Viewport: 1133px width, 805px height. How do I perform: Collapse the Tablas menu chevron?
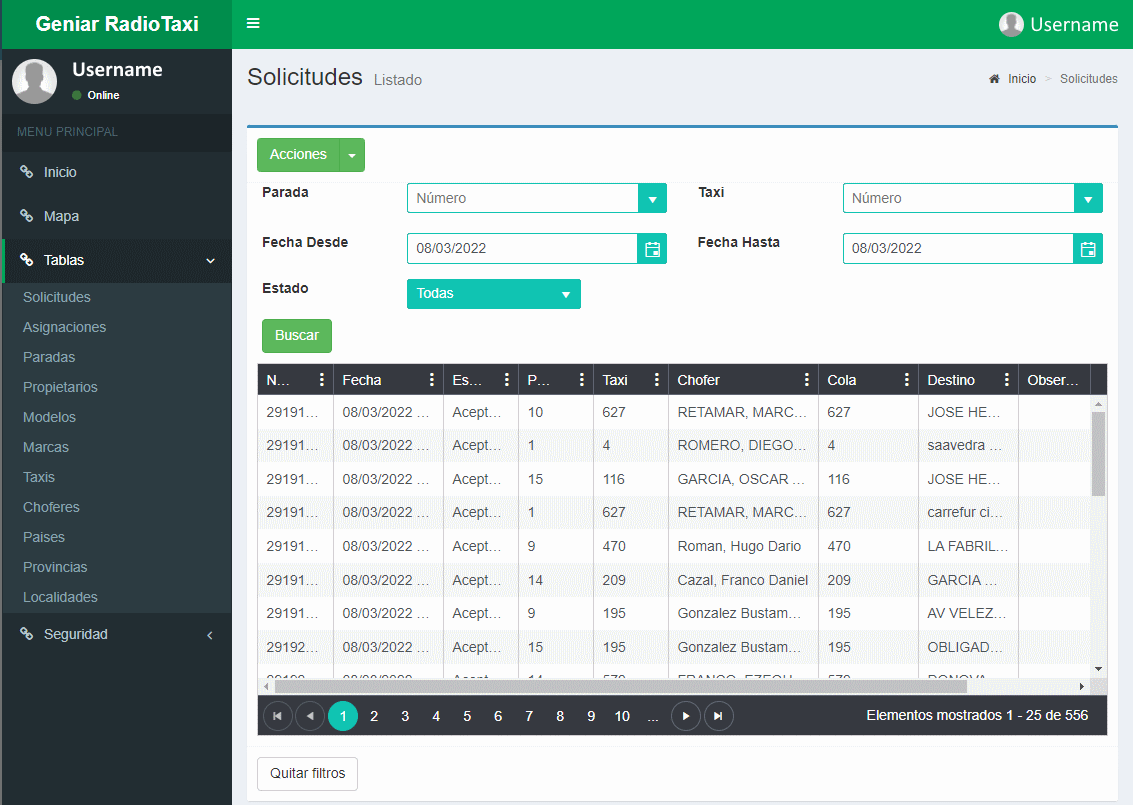pyautogui.click(x=210, y=261)
